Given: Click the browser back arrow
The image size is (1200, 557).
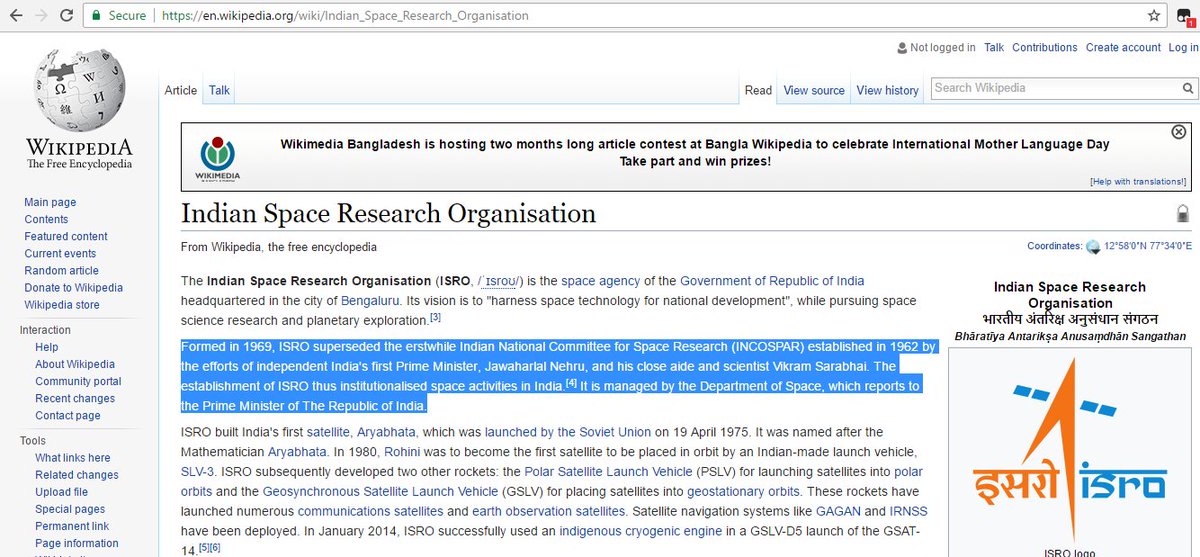Looking at the screenshot, I should click(15, 16).
